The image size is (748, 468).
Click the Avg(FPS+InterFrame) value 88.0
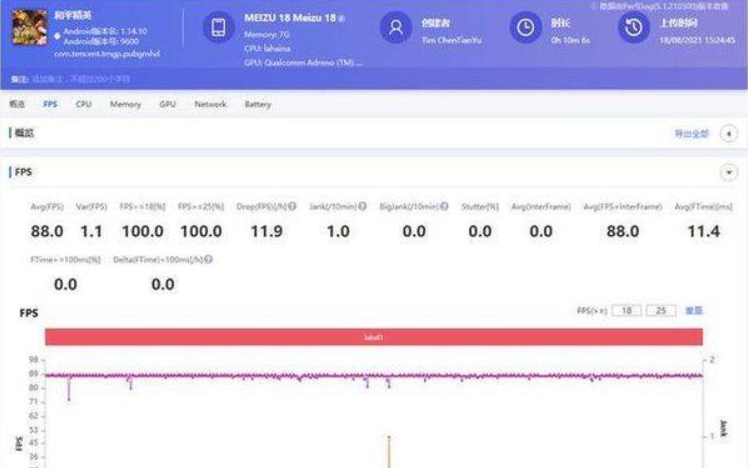[623, 231]
